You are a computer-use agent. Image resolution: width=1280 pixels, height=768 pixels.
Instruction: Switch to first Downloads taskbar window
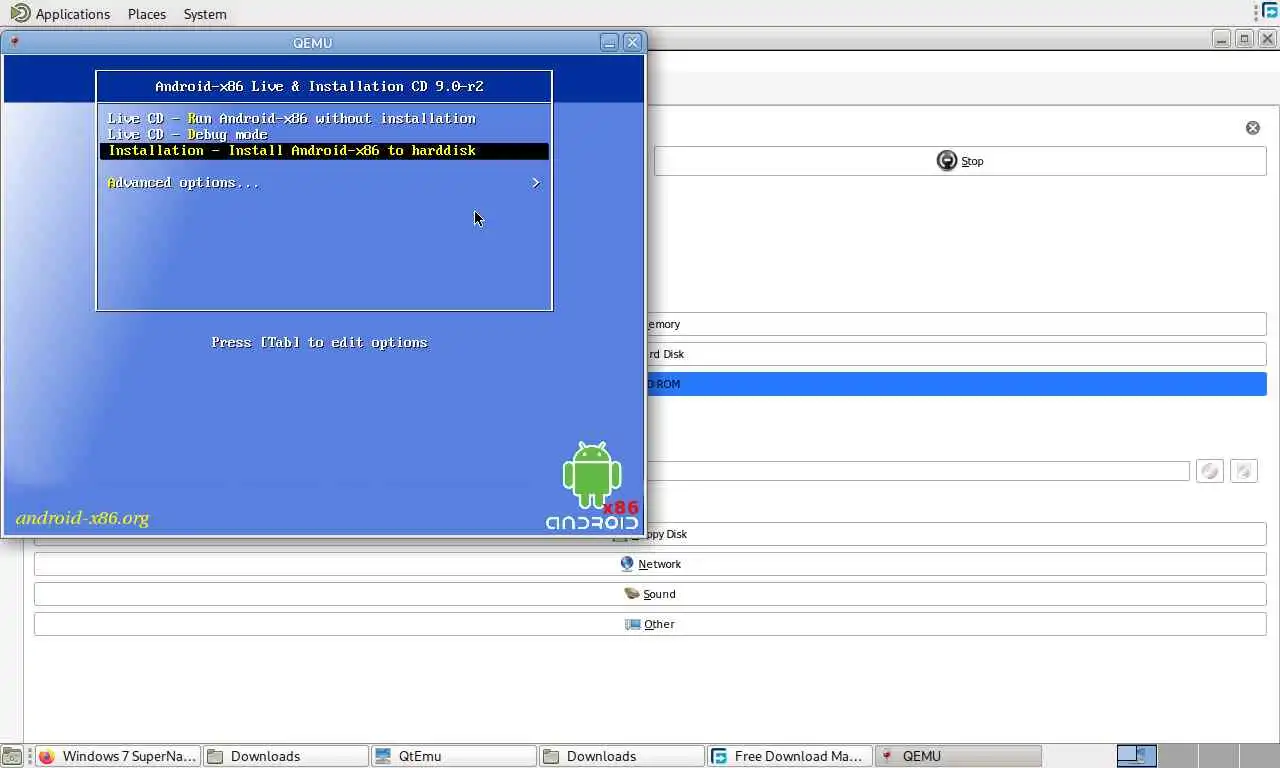coord(285,756)
